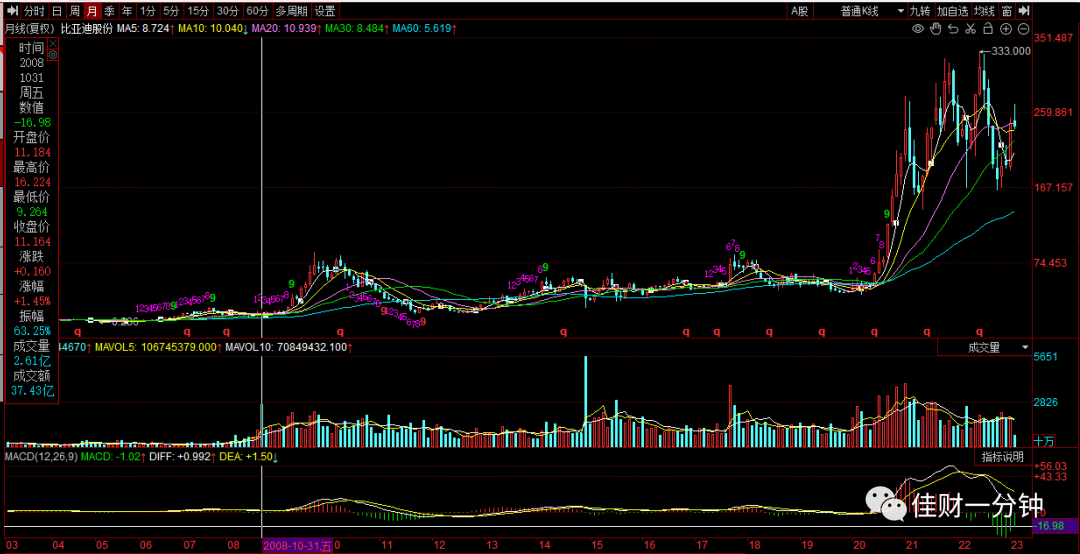Switch to the 季 quarterly chart tab

(109, 11)
